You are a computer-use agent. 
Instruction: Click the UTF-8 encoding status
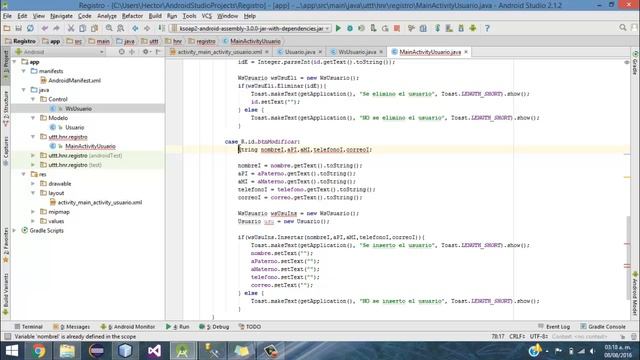(539, 336)
